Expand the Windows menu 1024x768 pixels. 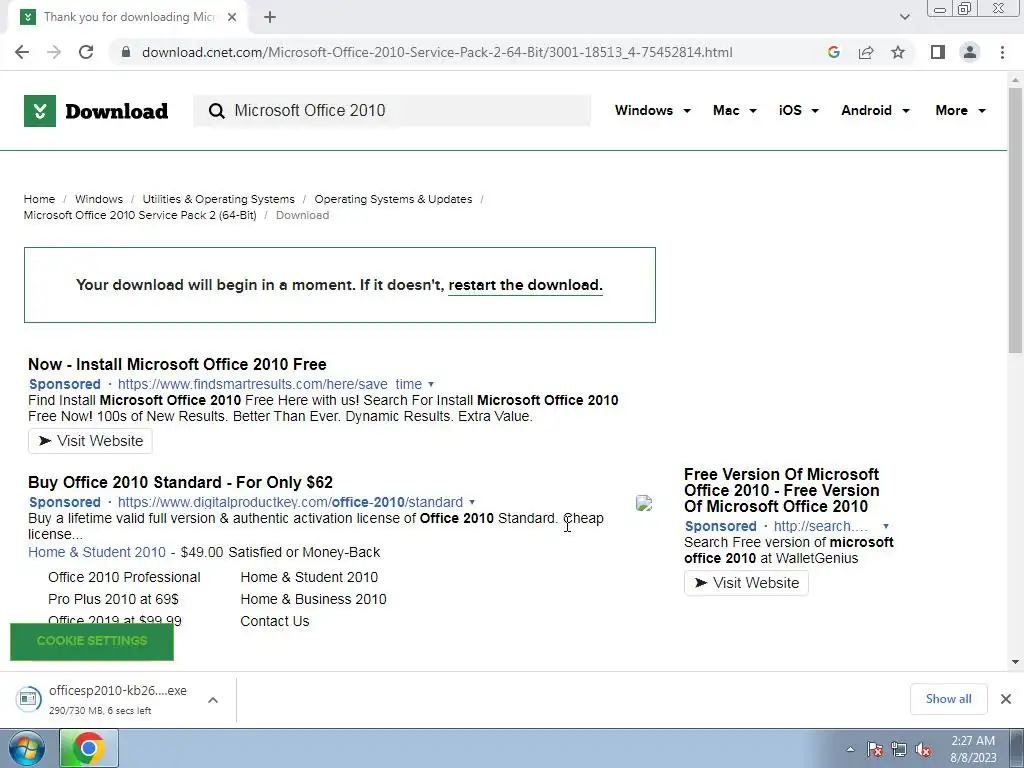coord(652,110)
